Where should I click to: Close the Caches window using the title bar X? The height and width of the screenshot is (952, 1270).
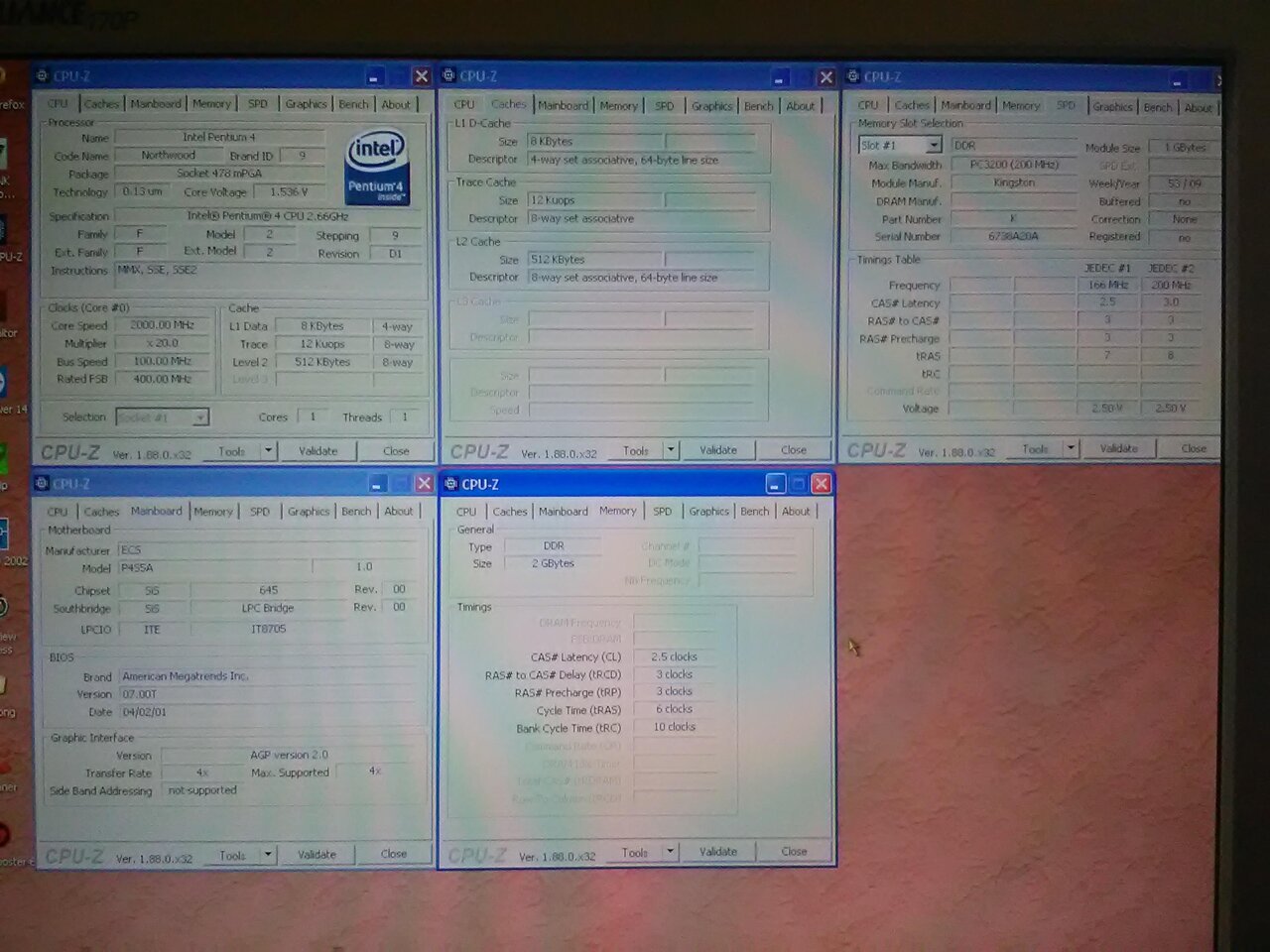tap(825, 76)
